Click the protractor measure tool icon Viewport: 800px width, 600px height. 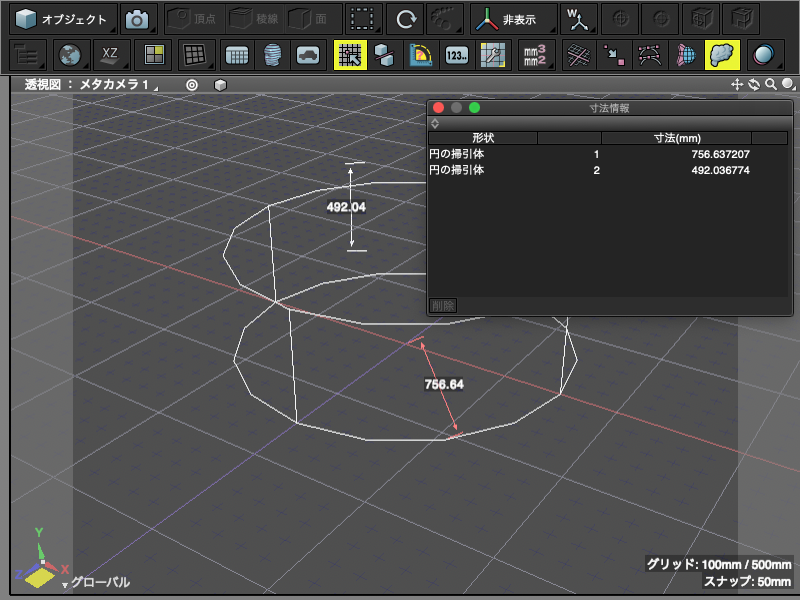click(421, 55)
